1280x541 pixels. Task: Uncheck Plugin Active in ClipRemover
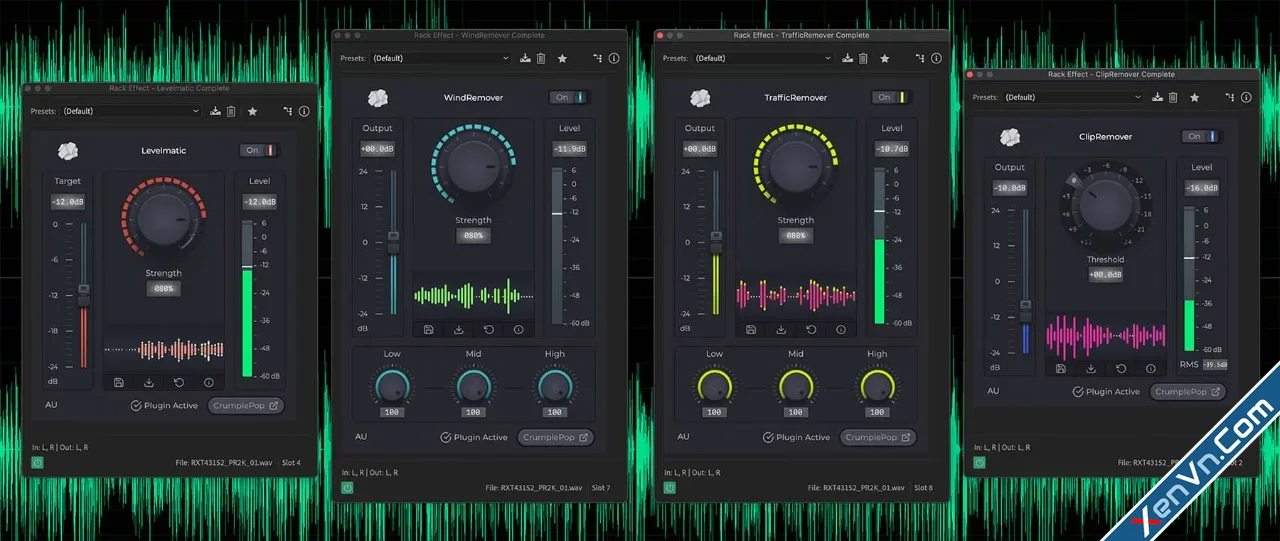[1077, 392]
